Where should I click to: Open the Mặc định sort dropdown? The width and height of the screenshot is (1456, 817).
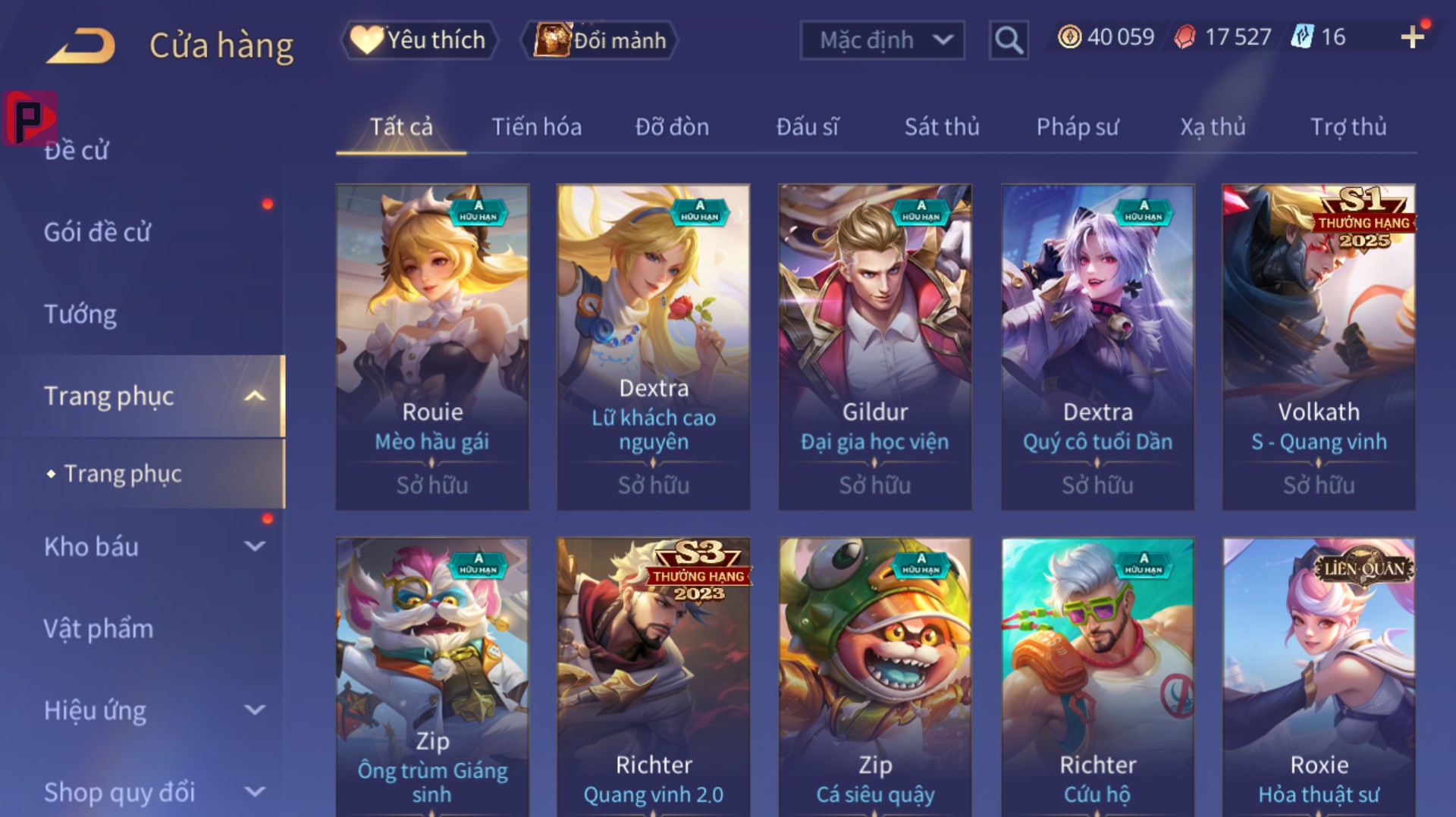click(882, 40)
